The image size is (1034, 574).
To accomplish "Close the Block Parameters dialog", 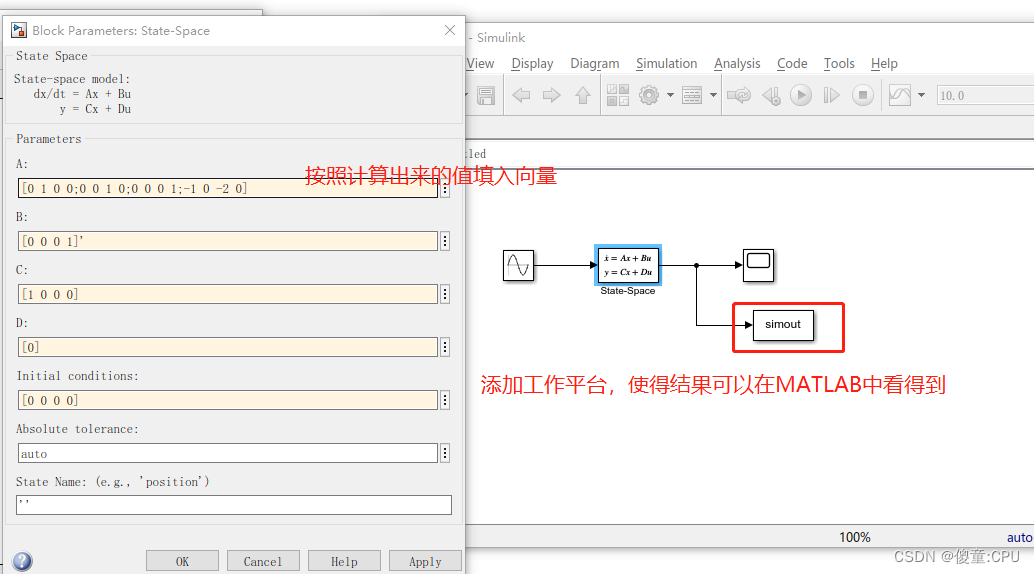I will tap(450, 30).
